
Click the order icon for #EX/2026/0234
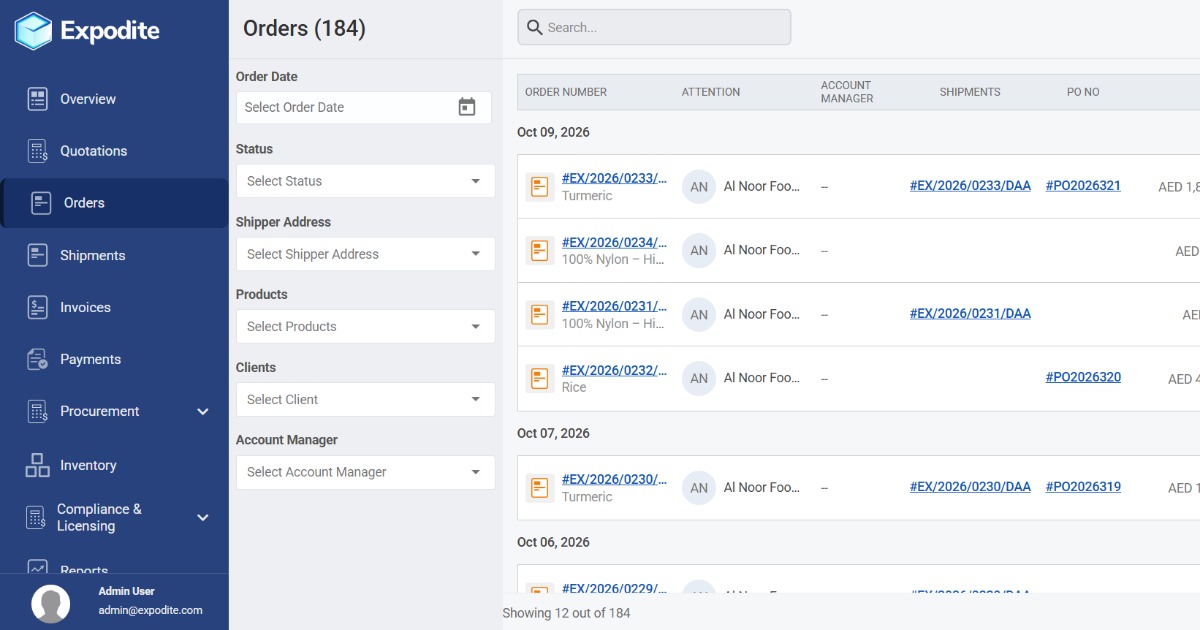pos(540,251)
